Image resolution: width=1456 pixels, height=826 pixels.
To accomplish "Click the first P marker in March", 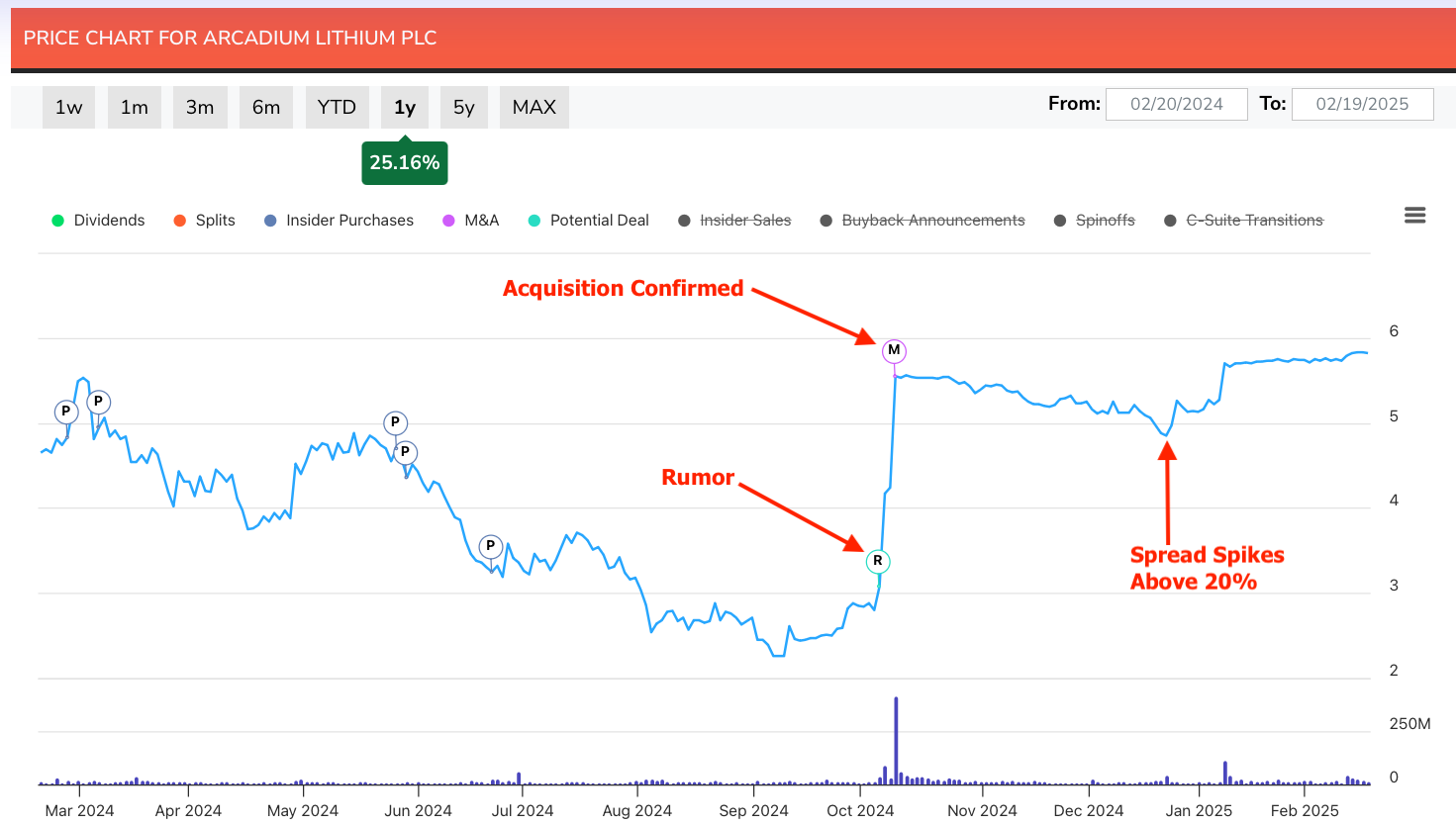I will (x=66, y=412).
